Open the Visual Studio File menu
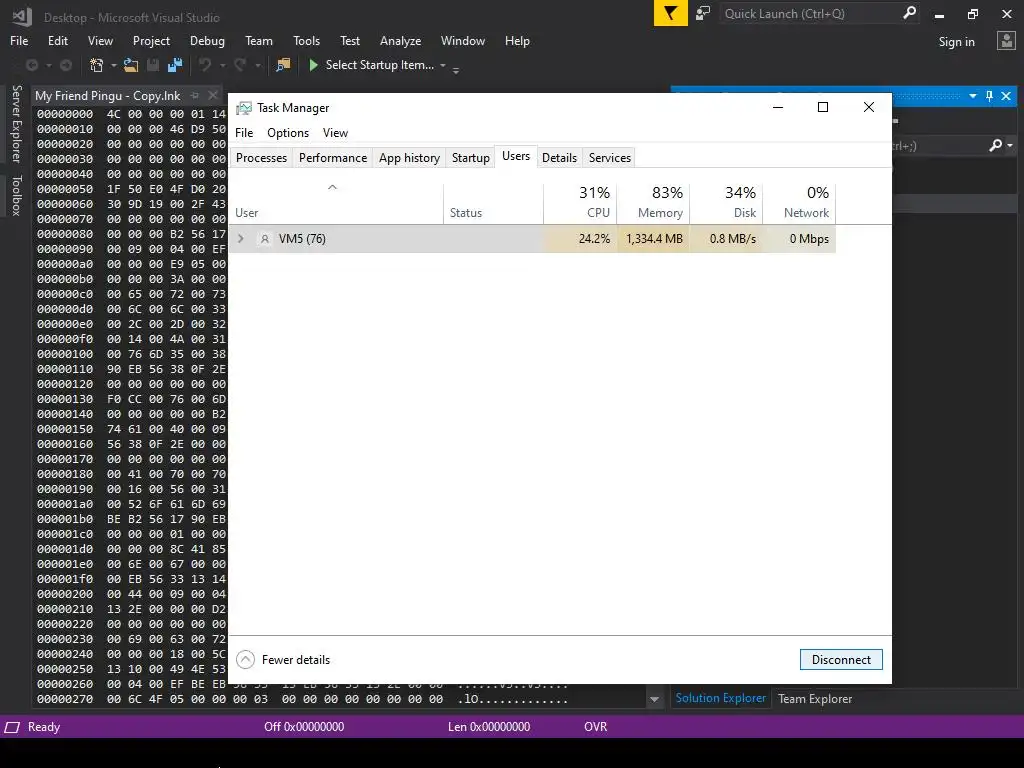Image resolution: width=1024 pixels, height=768 pixels. (x=19, y=40)
